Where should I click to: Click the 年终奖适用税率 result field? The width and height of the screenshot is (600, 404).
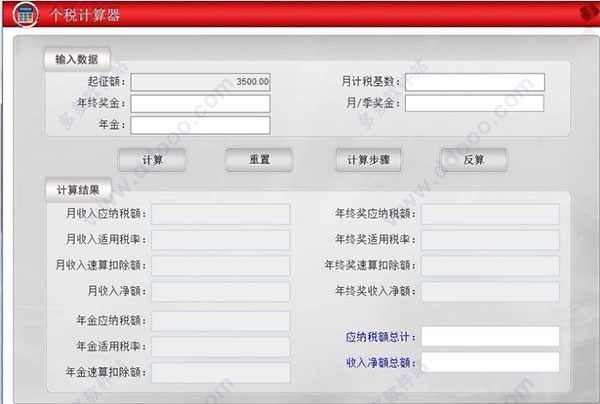[490, 240]
